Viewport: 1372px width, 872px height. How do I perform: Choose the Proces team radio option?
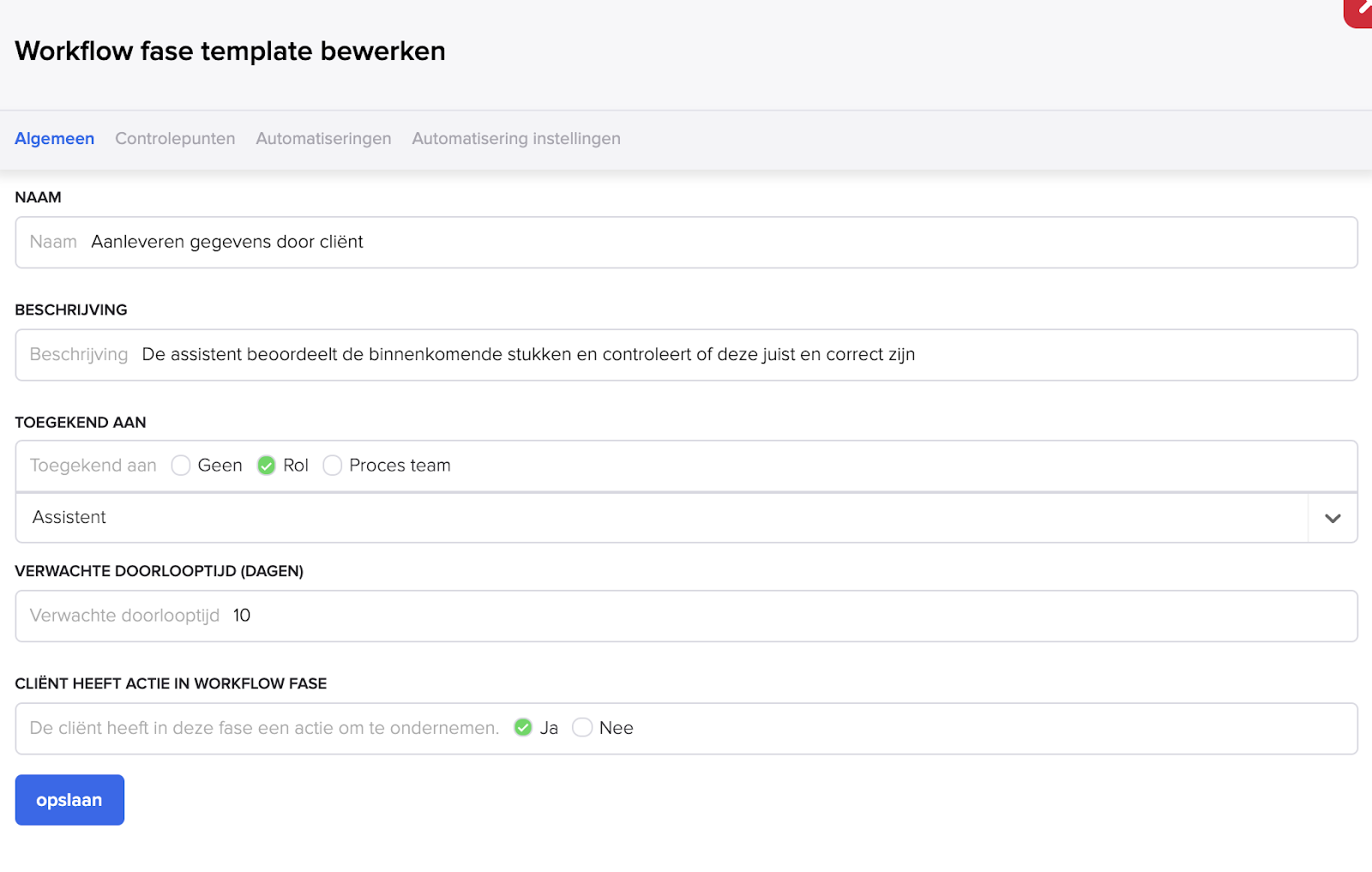(333, 466)
